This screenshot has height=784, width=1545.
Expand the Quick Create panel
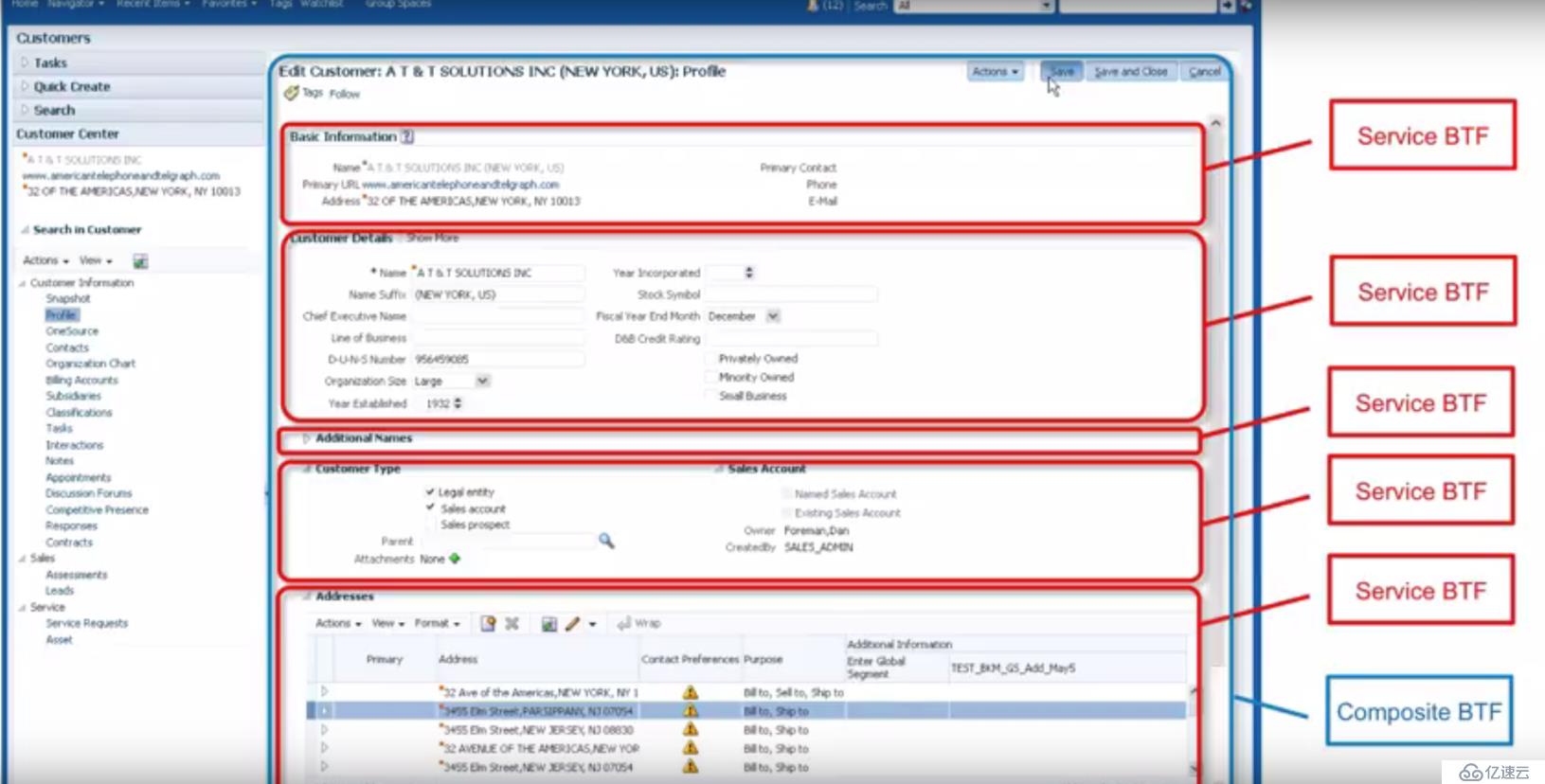pos(25,86)
